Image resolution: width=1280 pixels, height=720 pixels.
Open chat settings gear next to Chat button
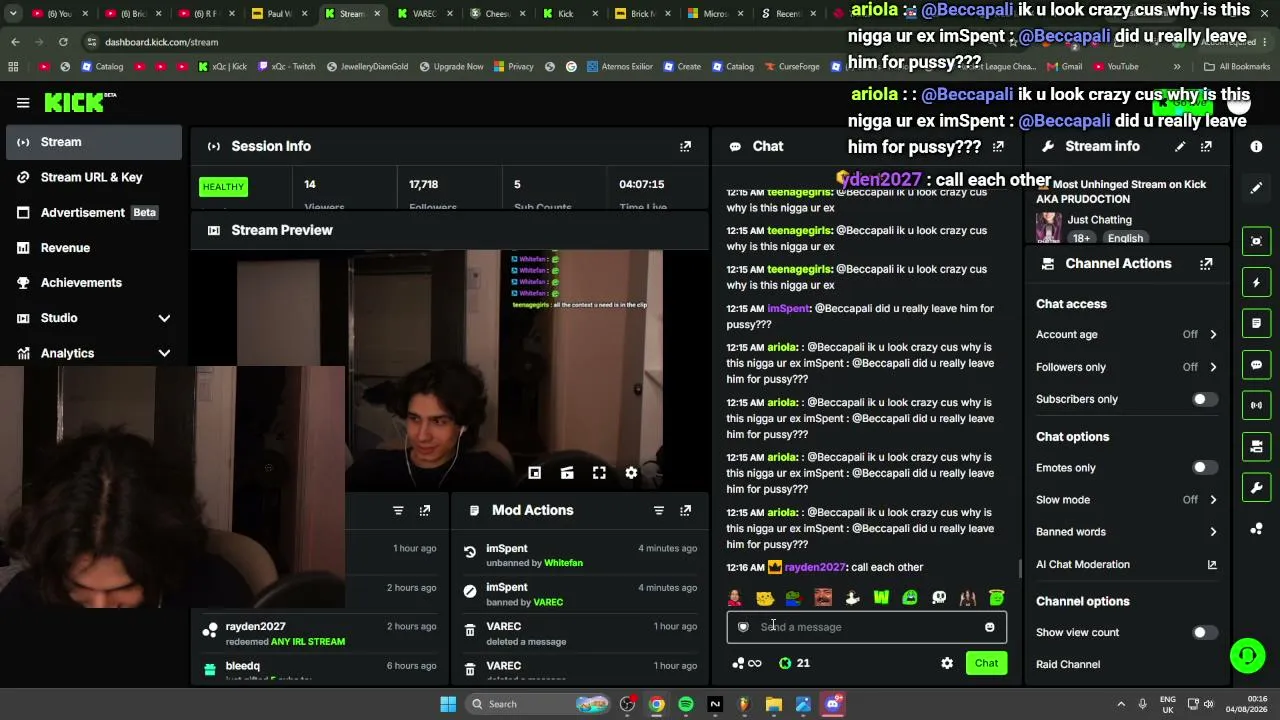947,663
